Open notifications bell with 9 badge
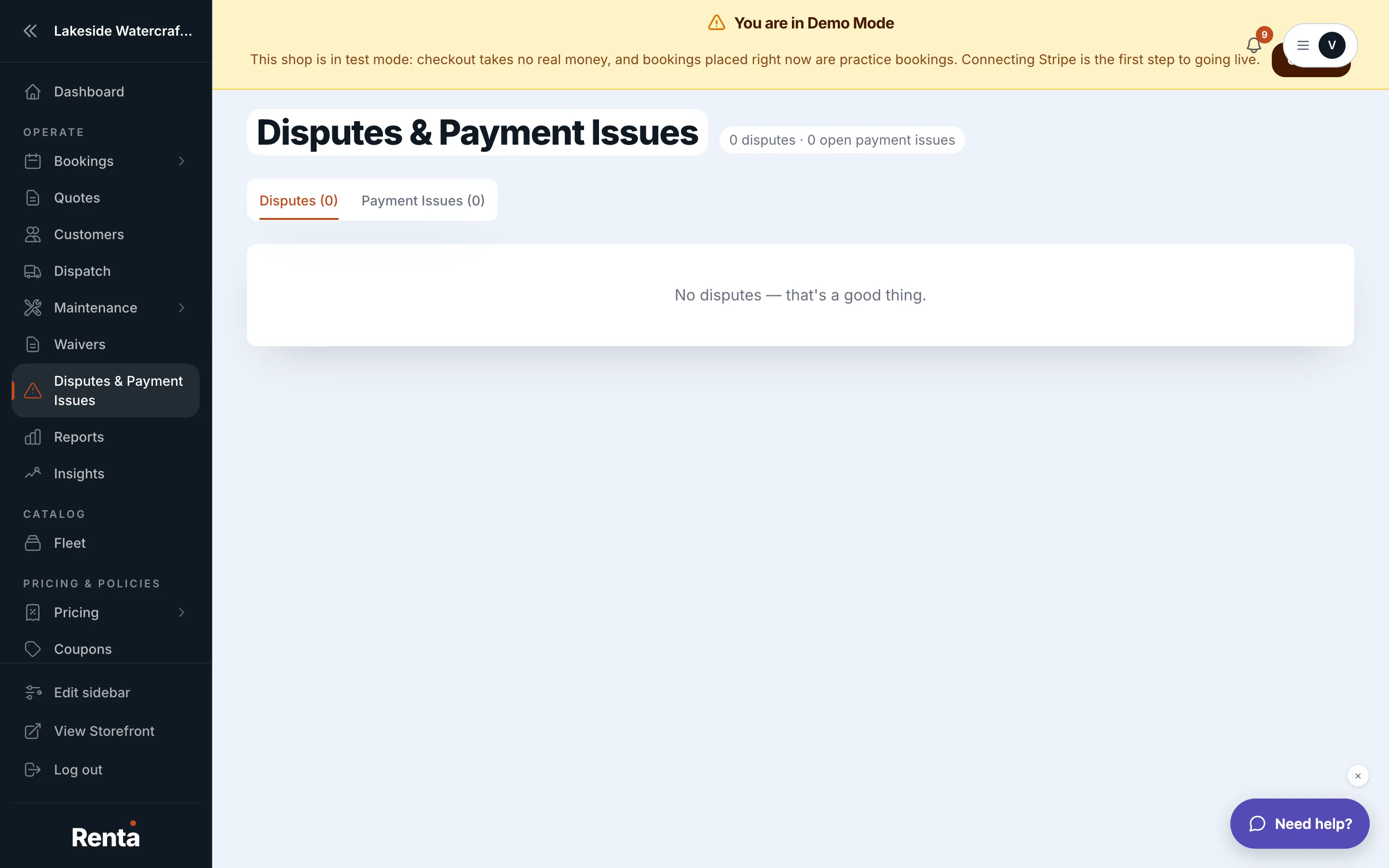 (1254, 45)
